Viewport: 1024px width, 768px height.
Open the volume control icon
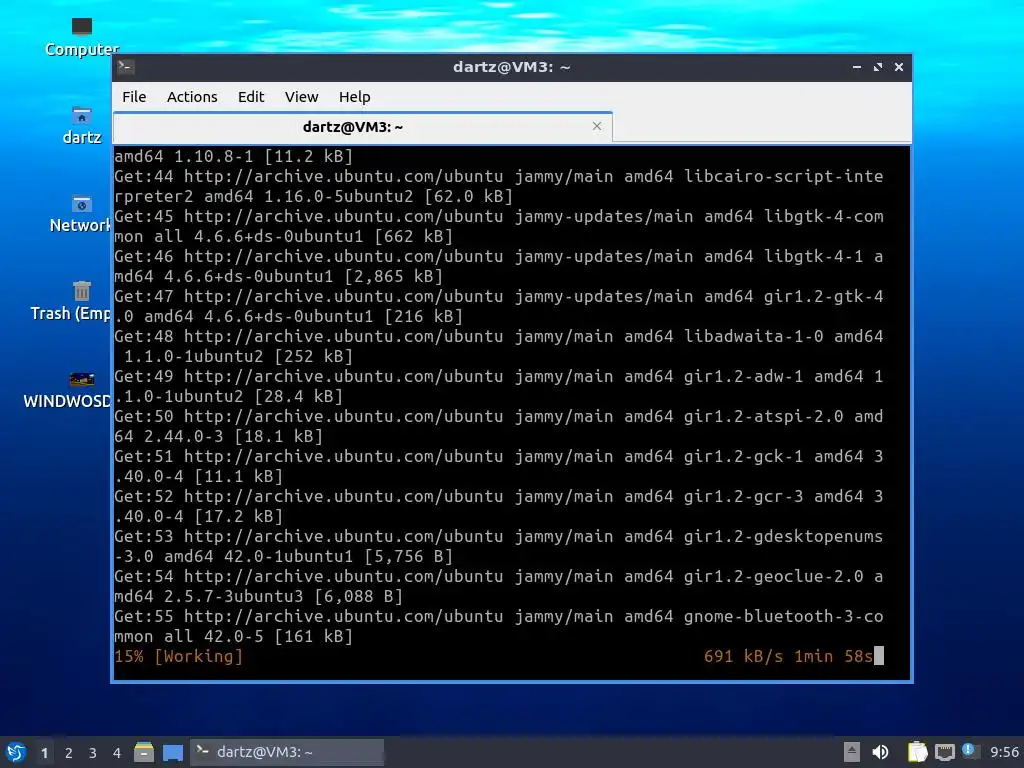pos(880,752)
